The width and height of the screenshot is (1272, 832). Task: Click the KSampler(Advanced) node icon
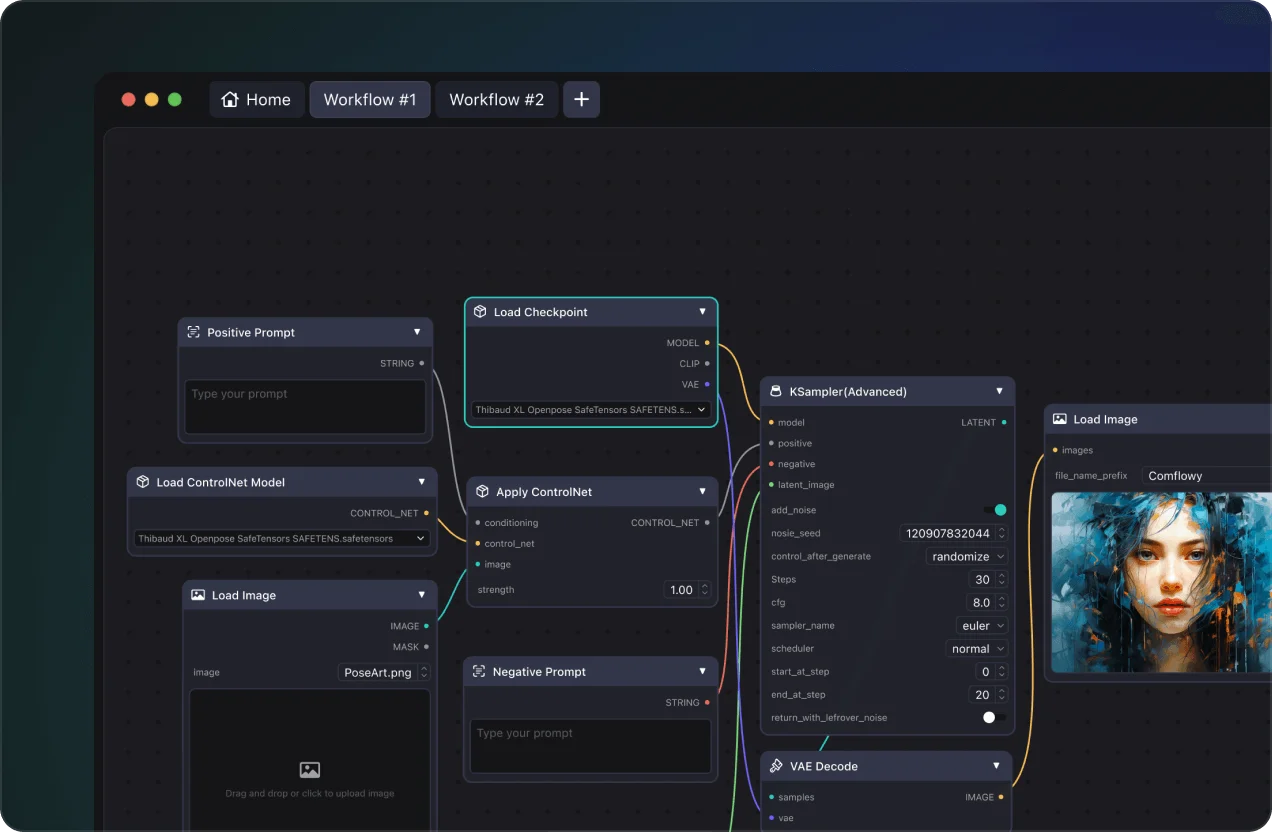click(776, 391)
